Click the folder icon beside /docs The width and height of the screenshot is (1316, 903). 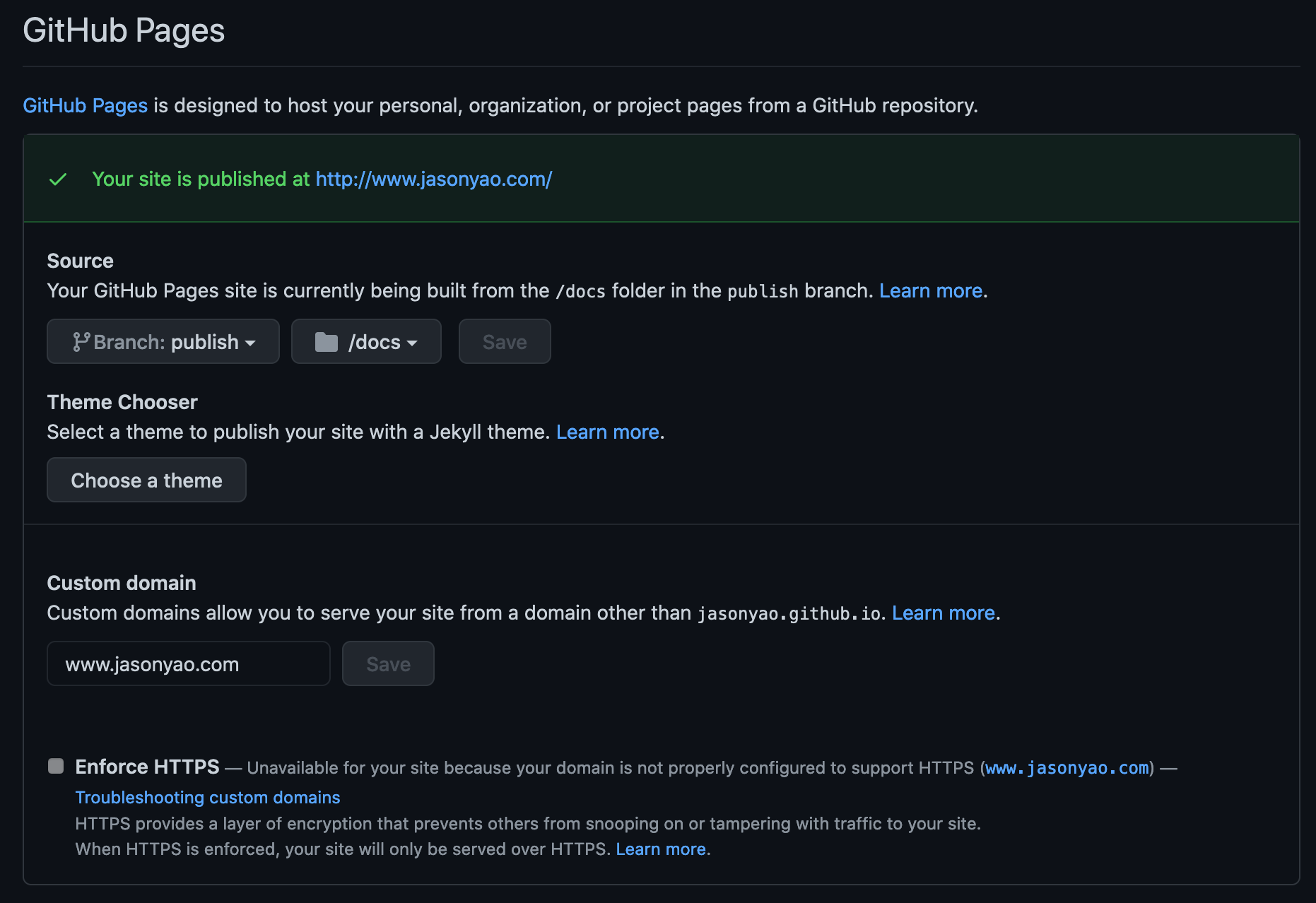click(326, 342)
